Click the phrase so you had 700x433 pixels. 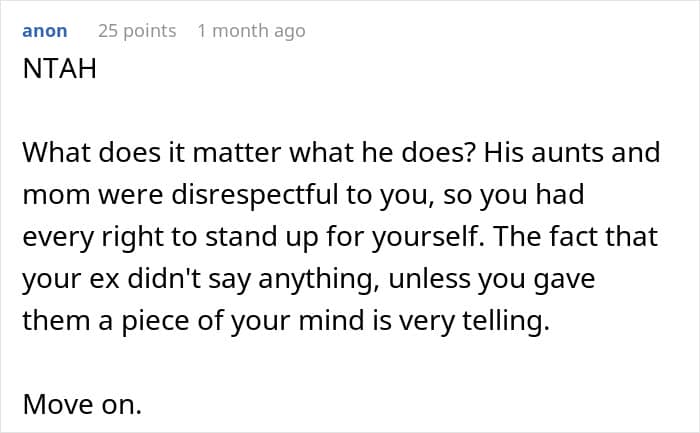click(x=513, y=196)
